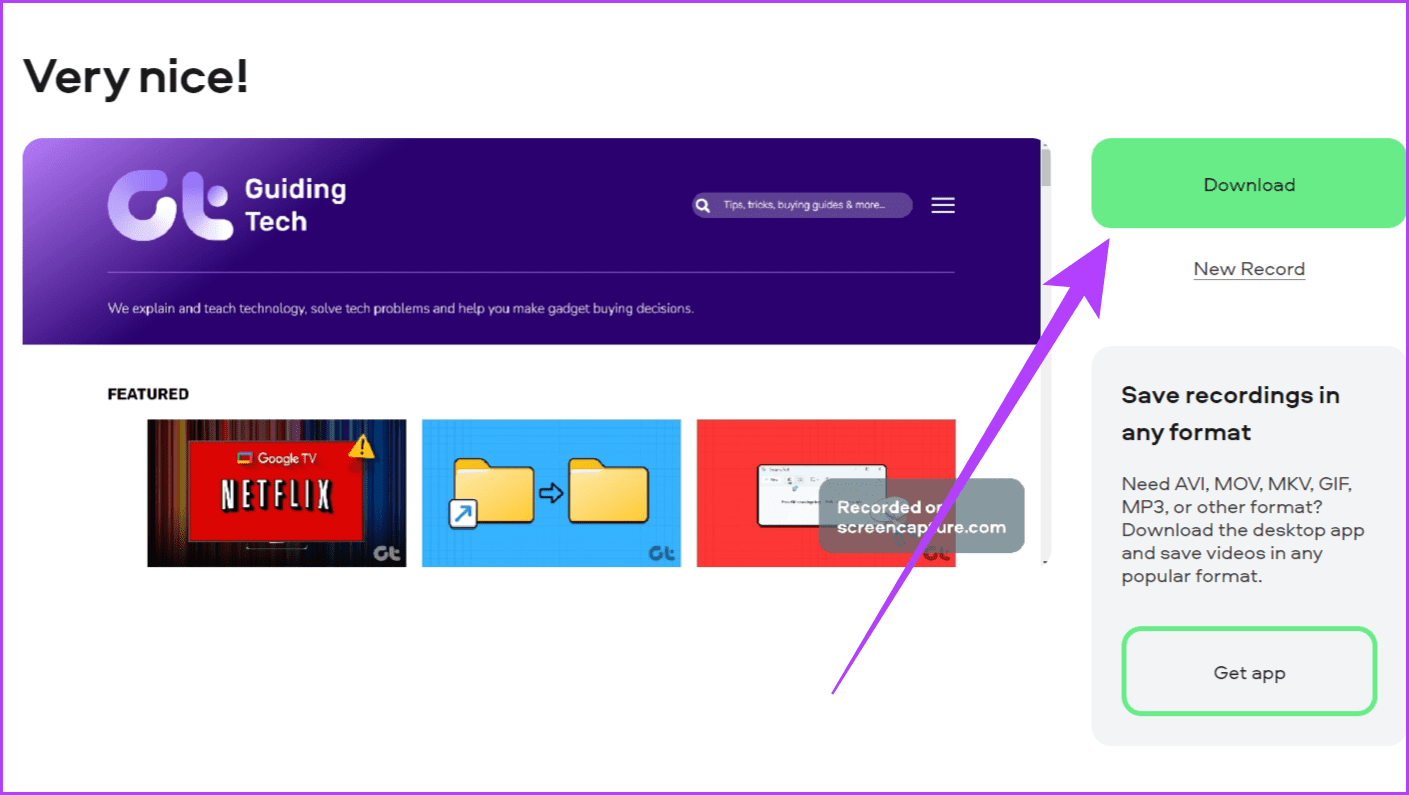The height and width of the screenshot is (795, 1409).
Task: Select the New Record link
Action: [x=1249, y=268]
